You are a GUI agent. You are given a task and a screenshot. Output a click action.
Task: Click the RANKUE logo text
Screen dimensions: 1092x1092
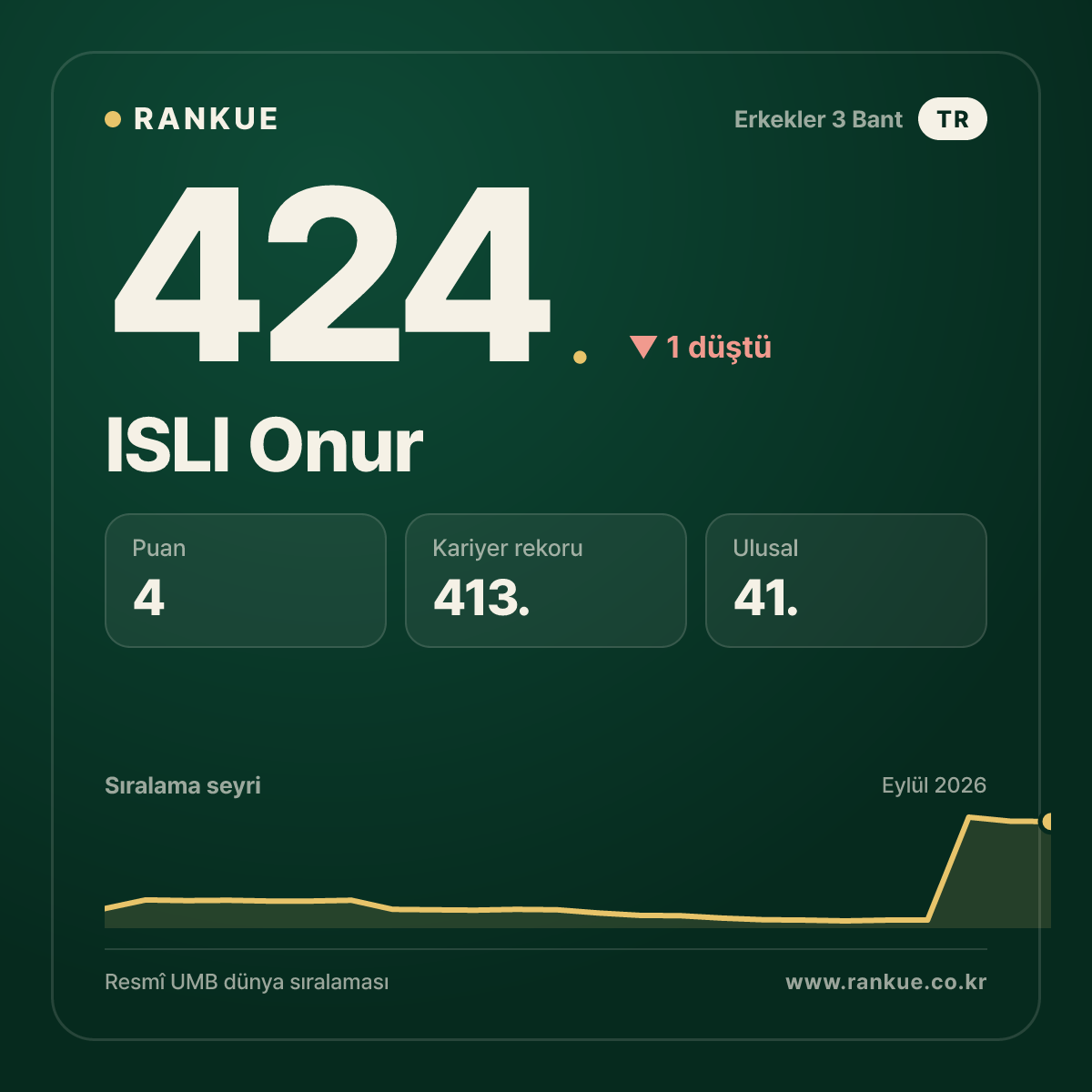[x=206, y=119]
